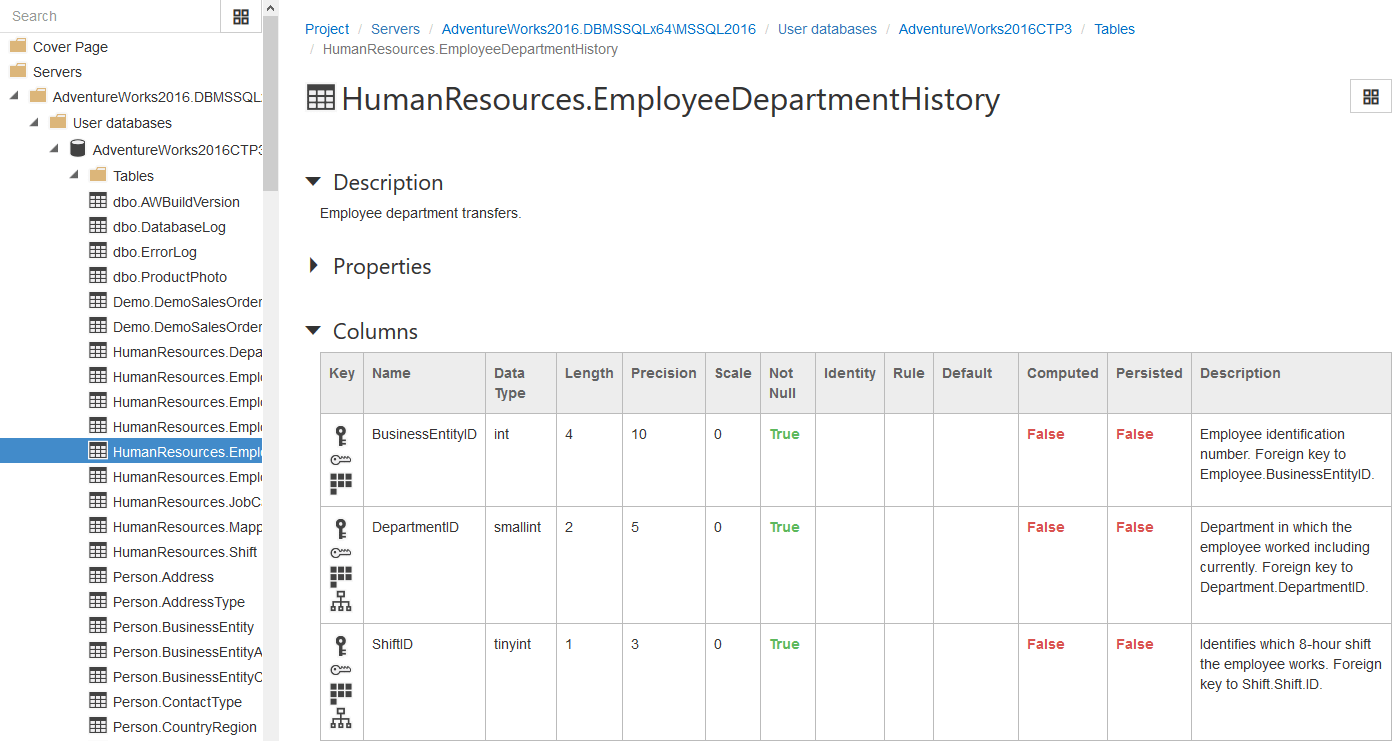Image resolution: width=1400 pixels, height=741 pixels.
Task: Open the User databases breadcrumb link
Action: point(827,29)
